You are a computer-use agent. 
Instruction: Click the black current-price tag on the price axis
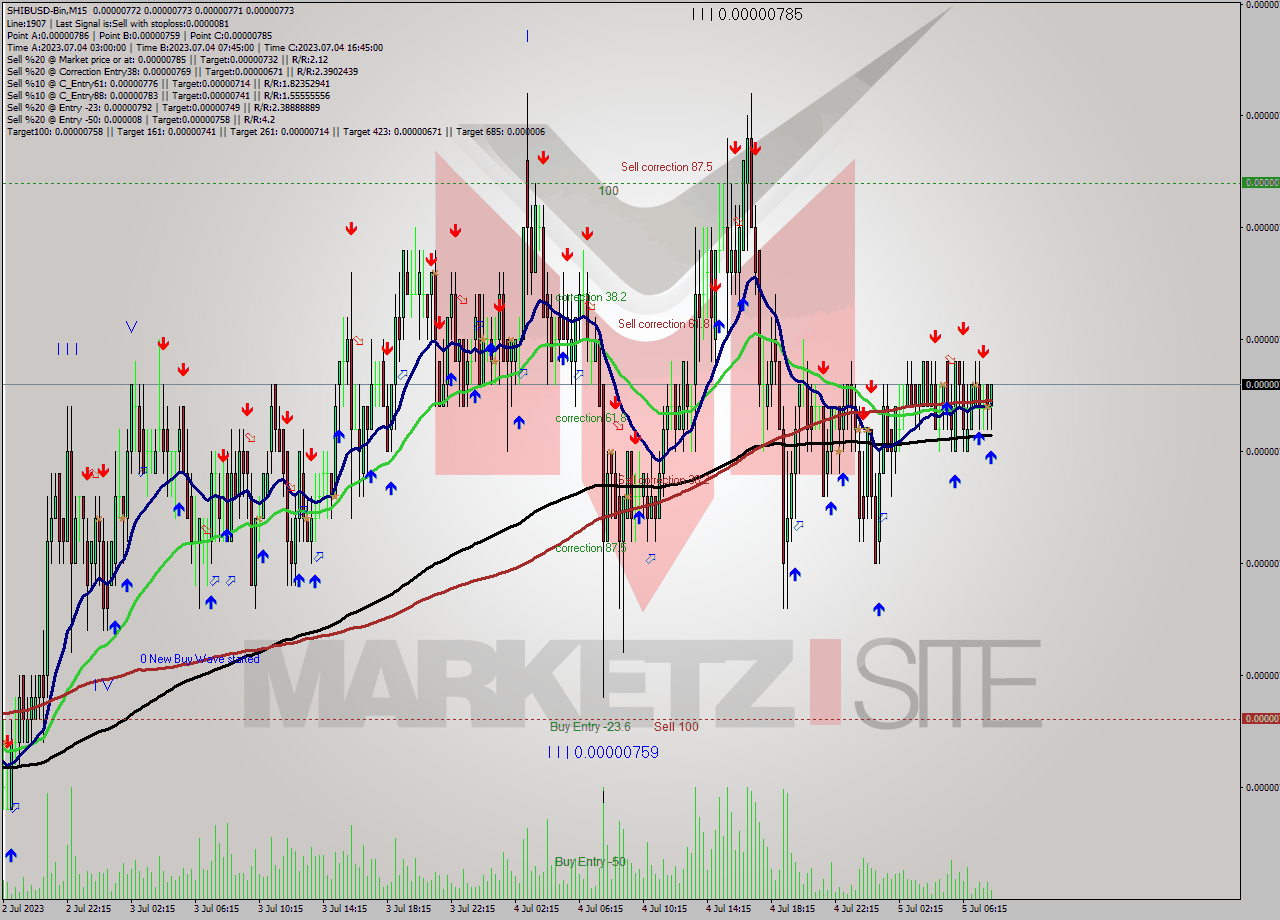(1260, 384)
